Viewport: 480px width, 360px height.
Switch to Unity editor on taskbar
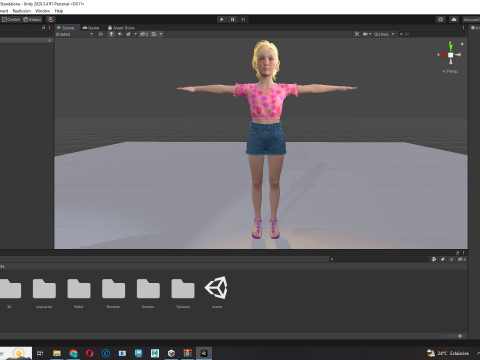click(204, 353)
